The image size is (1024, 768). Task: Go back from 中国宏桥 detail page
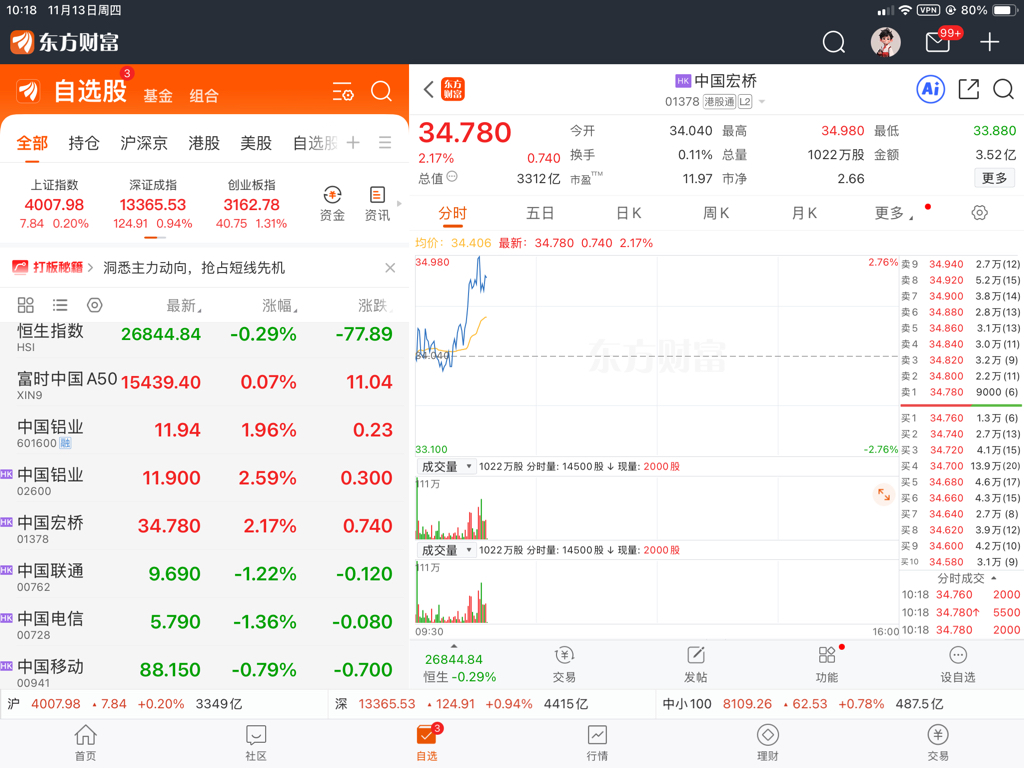(x=428, y=89)
